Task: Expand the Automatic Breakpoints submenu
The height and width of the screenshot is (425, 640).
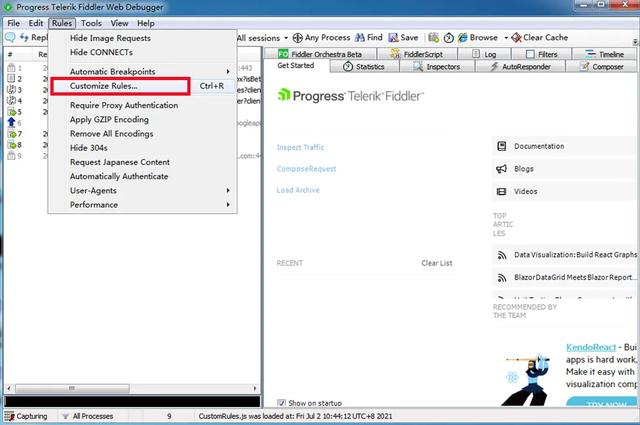Action: click(x=142, y=71)
